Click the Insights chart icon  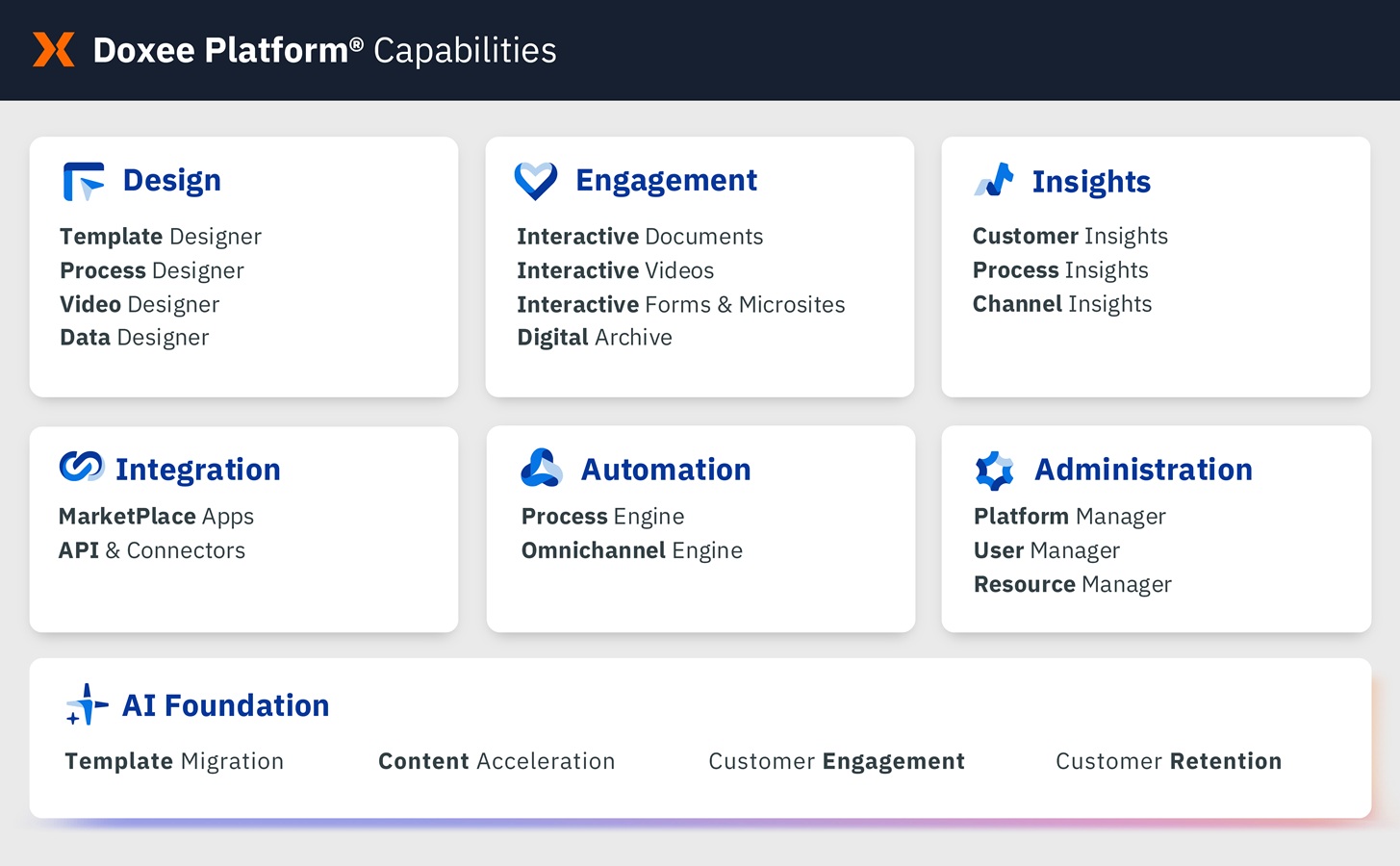coord(994,181)
